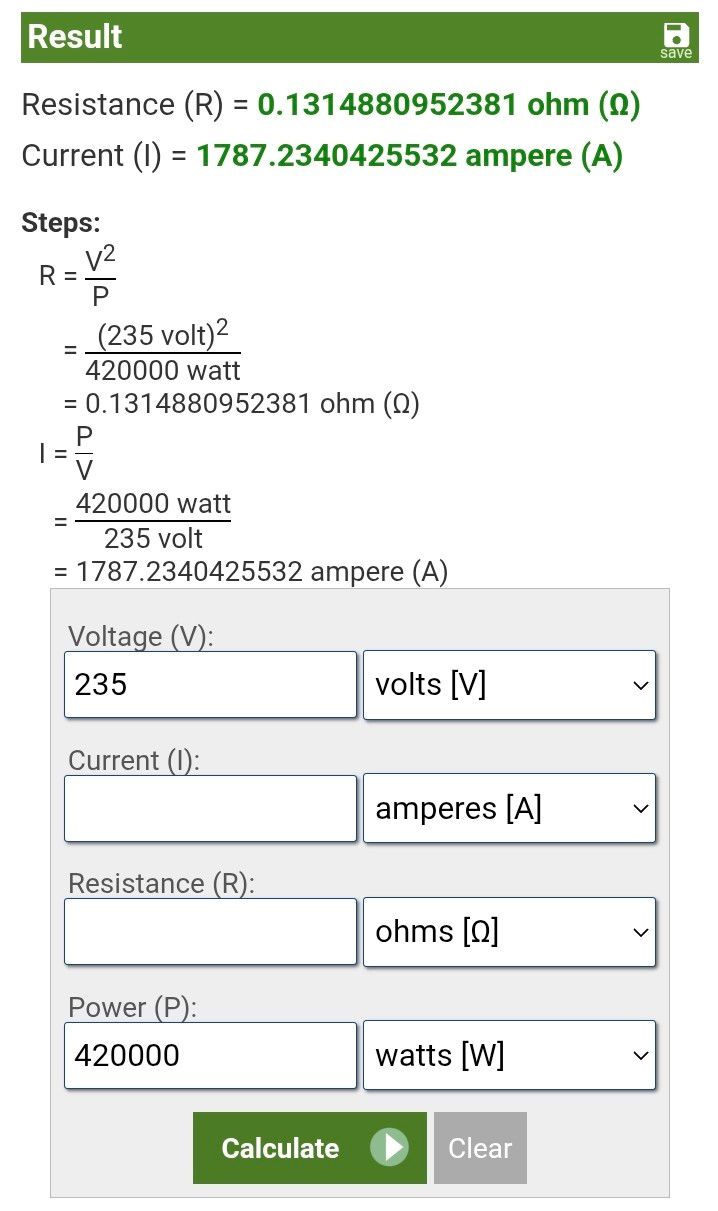Focus the Voltage input containing 235
The width and height of the screenshot is (718, 1211).
point(210,685)
